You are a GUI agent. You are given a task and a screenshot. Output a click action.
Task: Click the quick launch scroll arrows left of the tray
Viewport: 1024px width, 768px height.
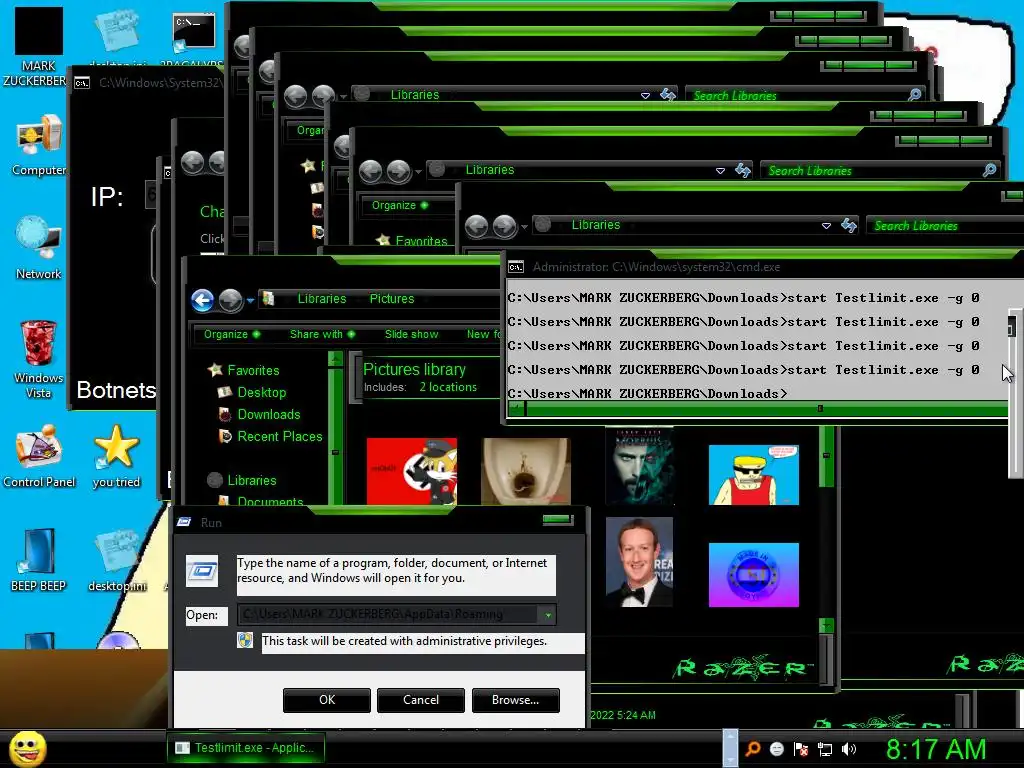tap(730, 748)
